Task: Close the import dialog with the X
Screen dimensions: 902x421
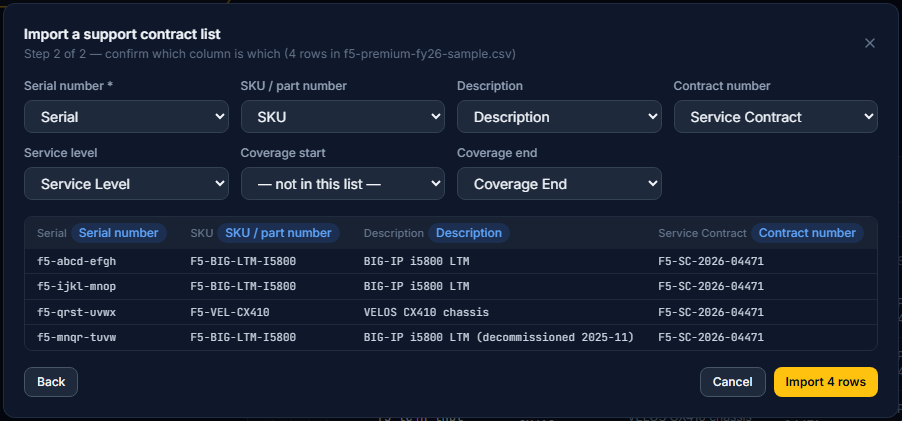Action: pyautogui.click(x=870, y=43)
